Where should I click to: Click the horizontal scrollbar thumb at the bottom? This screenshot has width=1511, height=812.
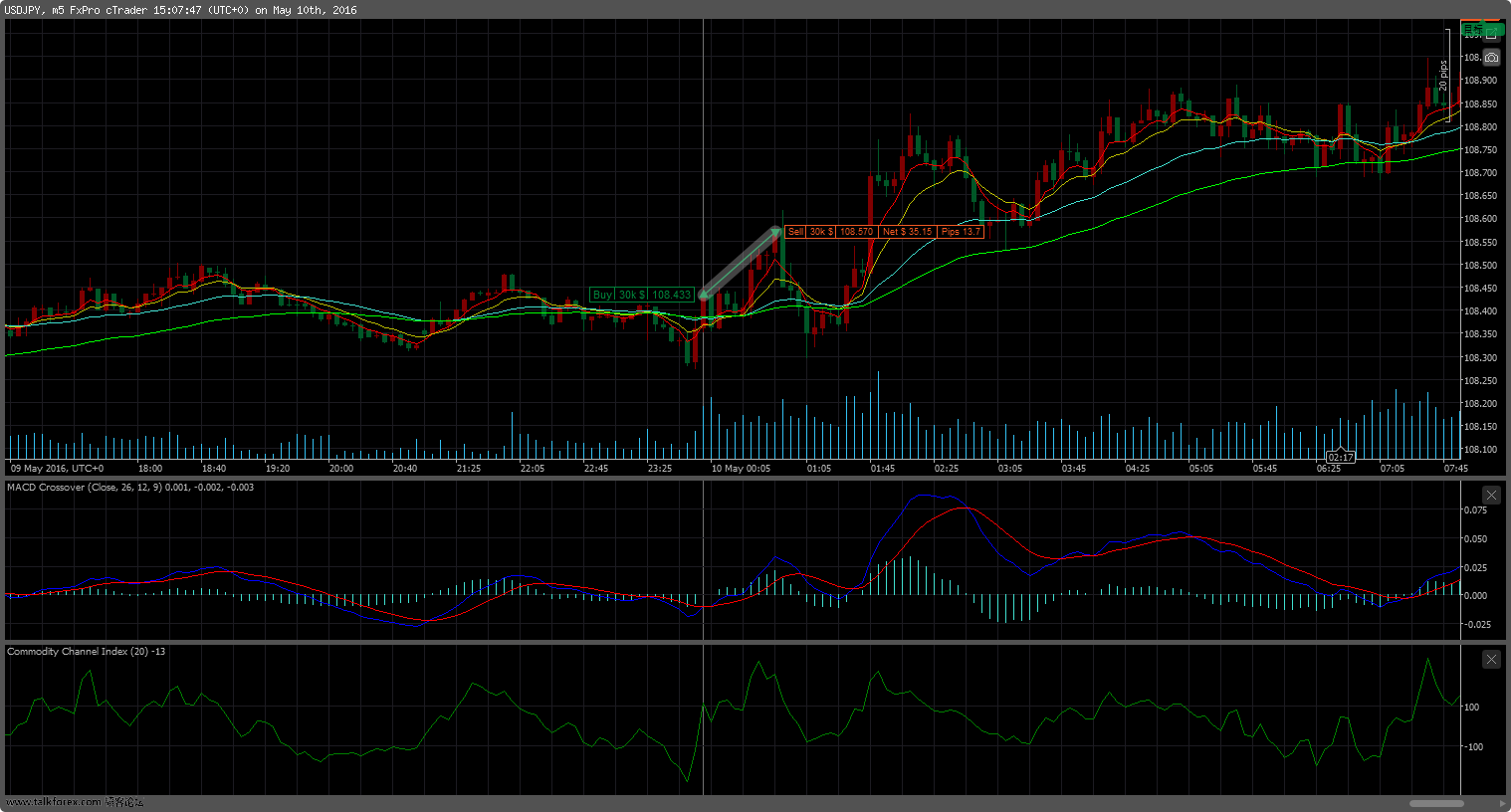(1436, 803)
